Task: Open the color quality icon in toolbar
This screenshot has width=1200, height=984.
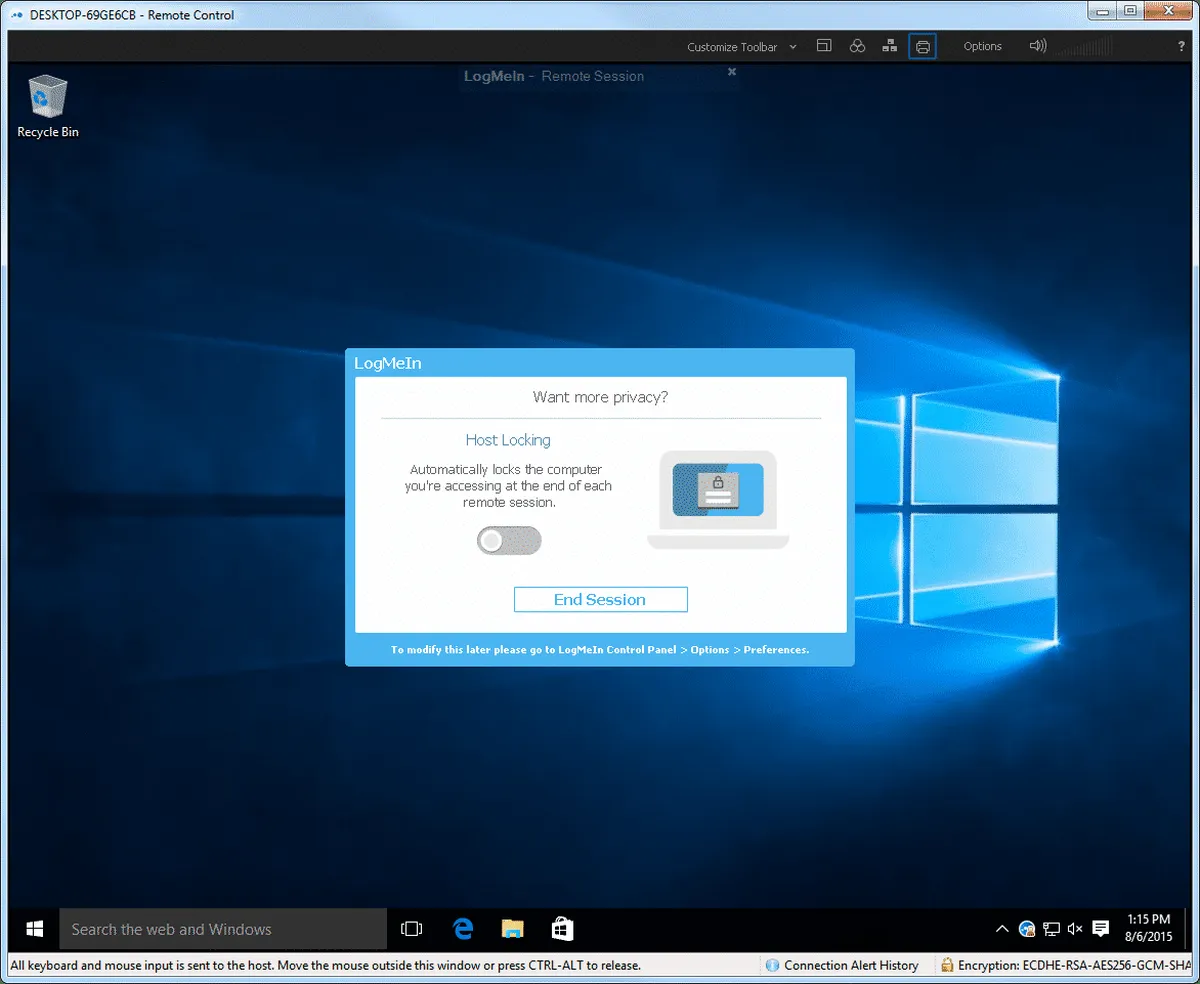Action: pos(857,46)
